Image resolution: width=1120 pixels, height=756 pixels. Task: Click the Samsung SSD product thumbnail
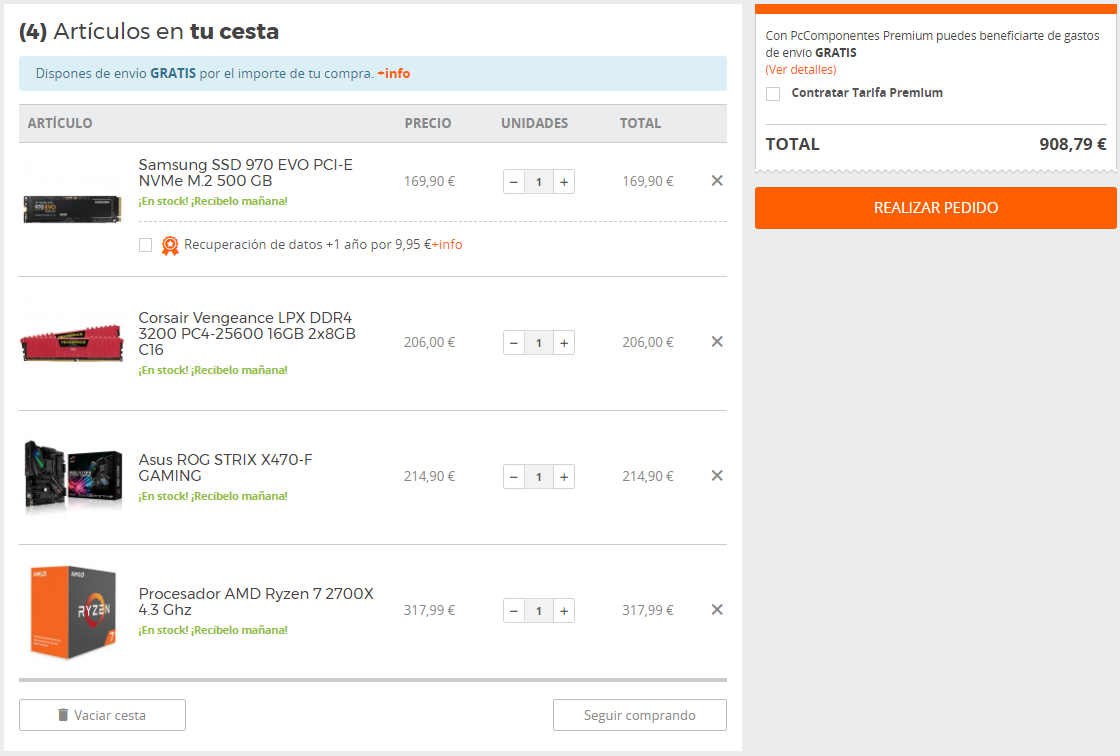[72, 209]
